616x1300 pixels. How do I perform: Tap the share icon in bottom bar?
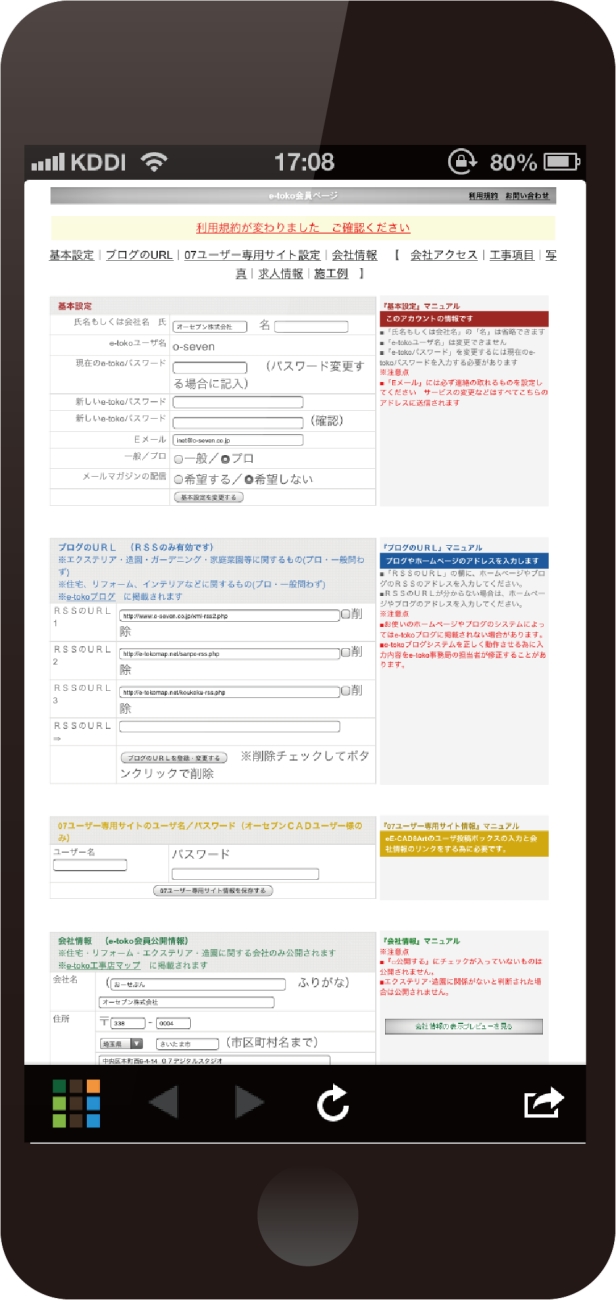(543, 1102)
